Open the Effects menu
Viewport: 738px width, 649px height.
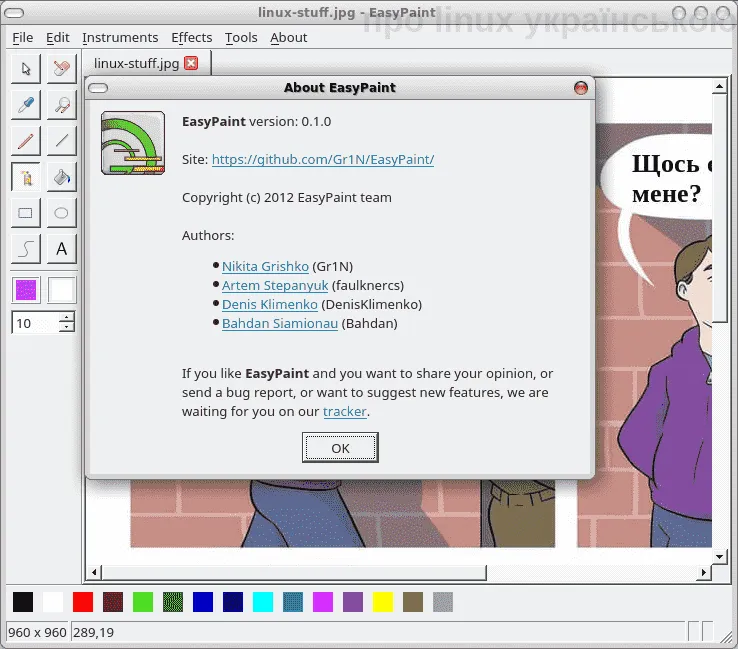coord(192,38)
